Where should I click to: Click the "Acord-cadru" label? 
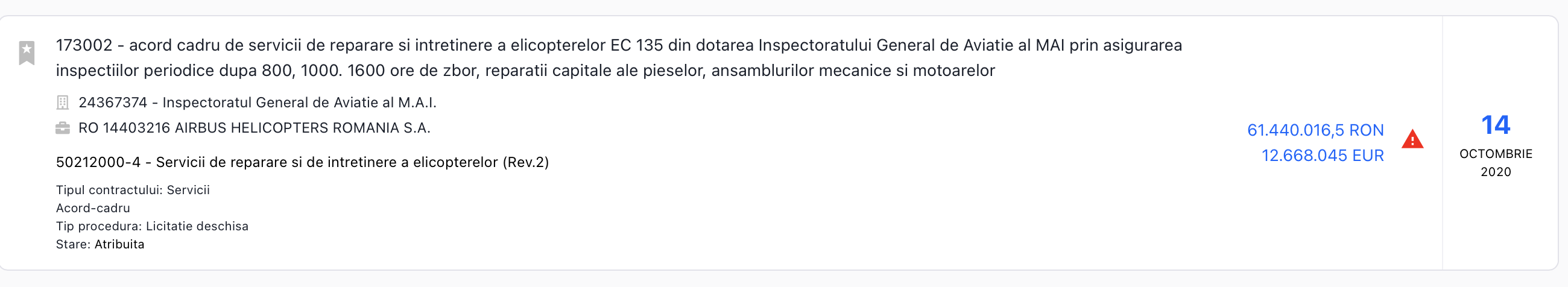93,209
